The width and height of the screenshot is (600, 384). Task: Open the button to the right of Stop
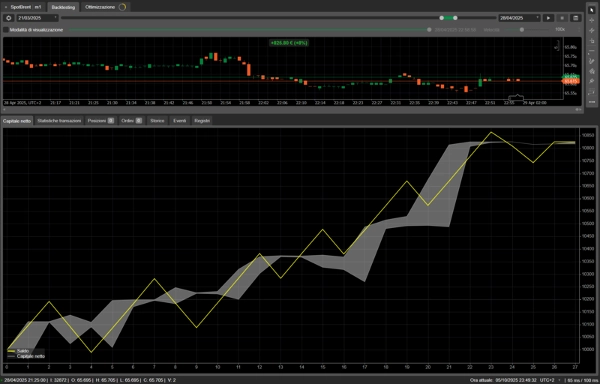click(x=575, y=18)
